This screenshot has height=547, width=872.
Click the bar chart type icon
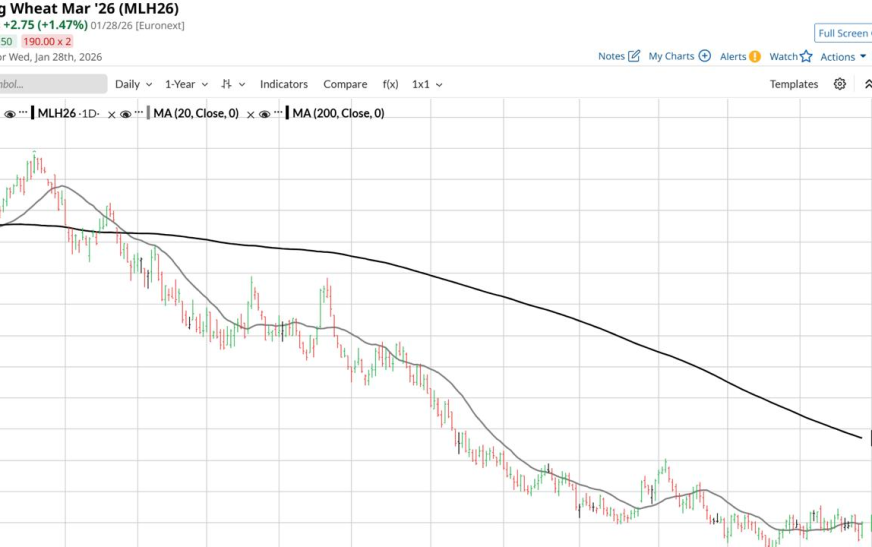click(226, 84)
